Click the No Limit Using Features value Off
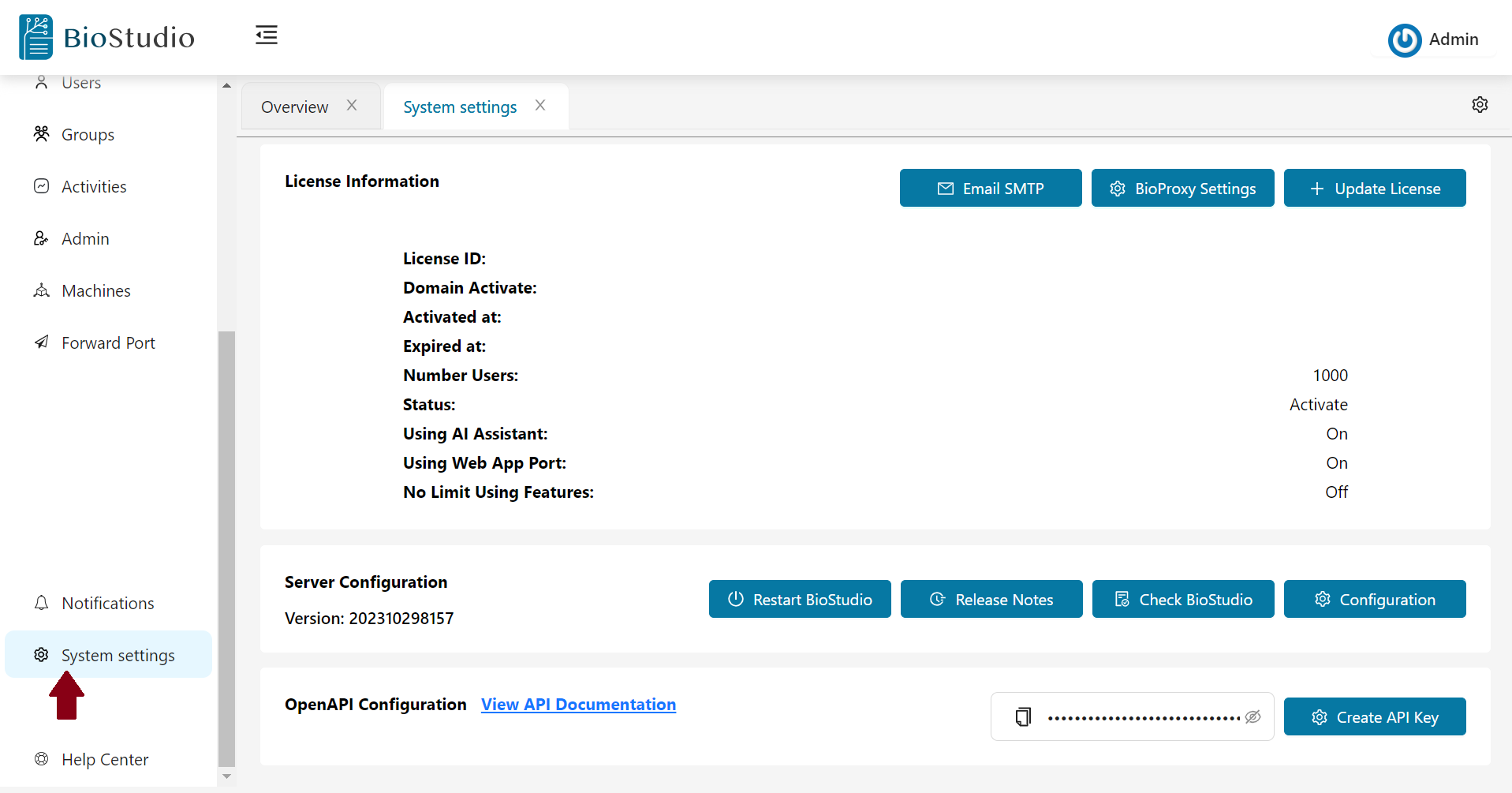This screenshot has height=793, width=1512. pyautogui.click(x=1336, y=492)
